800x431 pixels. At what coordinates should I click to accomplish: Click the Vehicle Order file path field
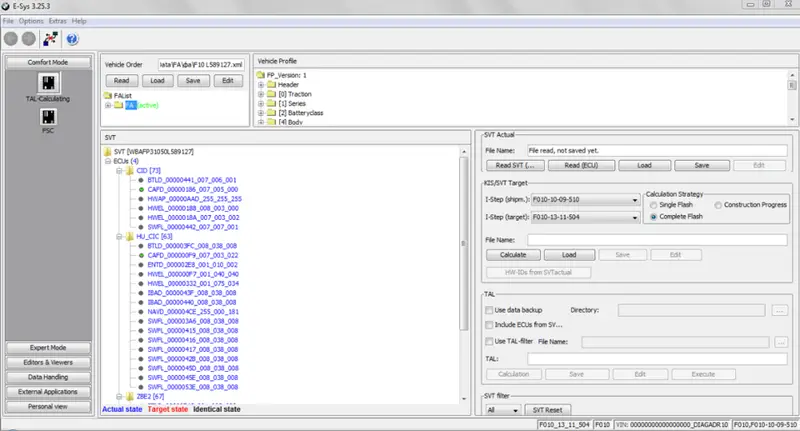pos(201,65)
